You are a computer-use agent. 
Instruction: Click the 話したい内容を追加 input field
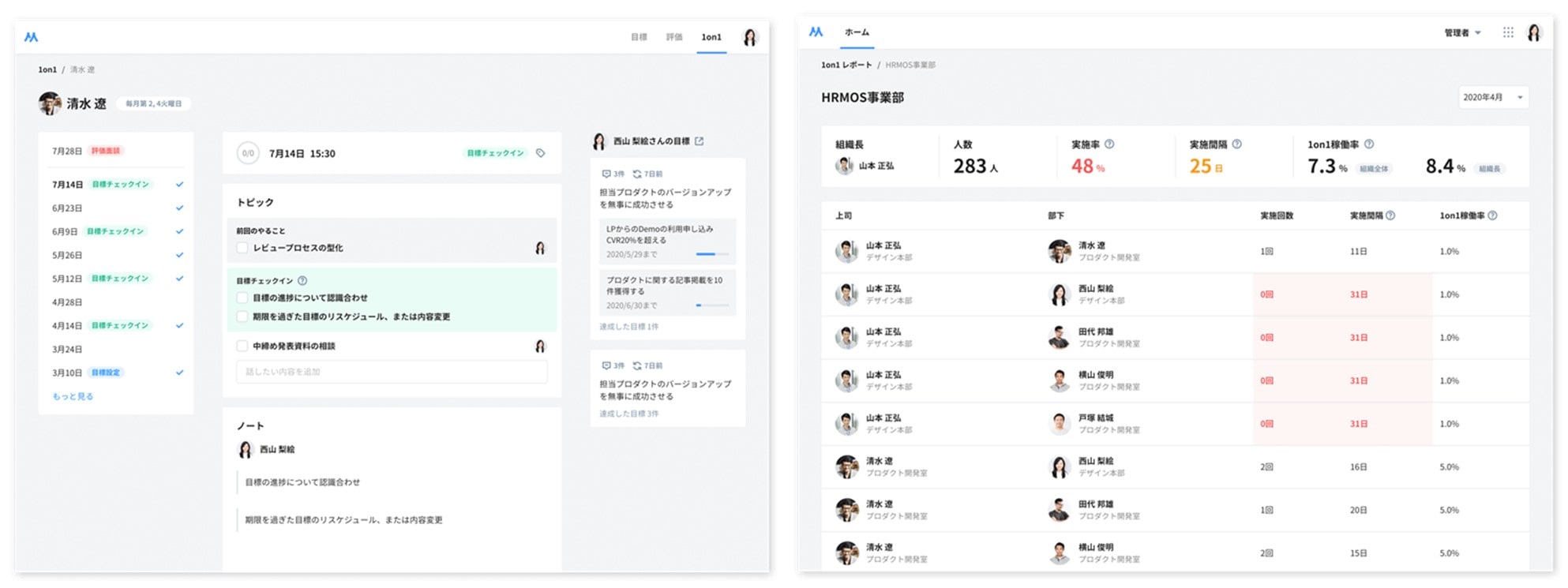pyautogui.click(x=391, y=372)
